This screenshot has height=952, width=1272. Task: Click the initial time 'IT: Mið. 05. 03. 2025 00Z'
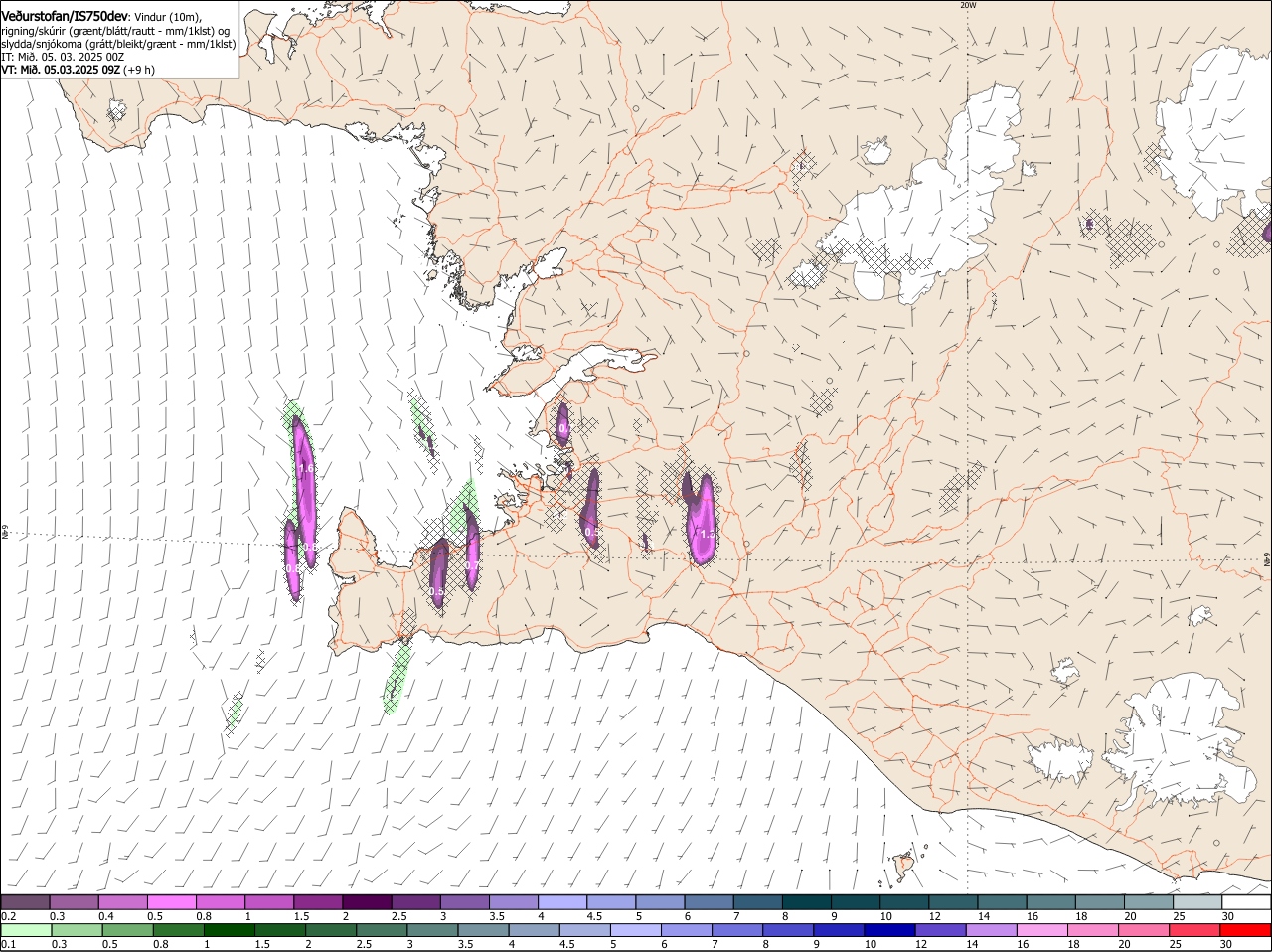click(x=63, y=57)
